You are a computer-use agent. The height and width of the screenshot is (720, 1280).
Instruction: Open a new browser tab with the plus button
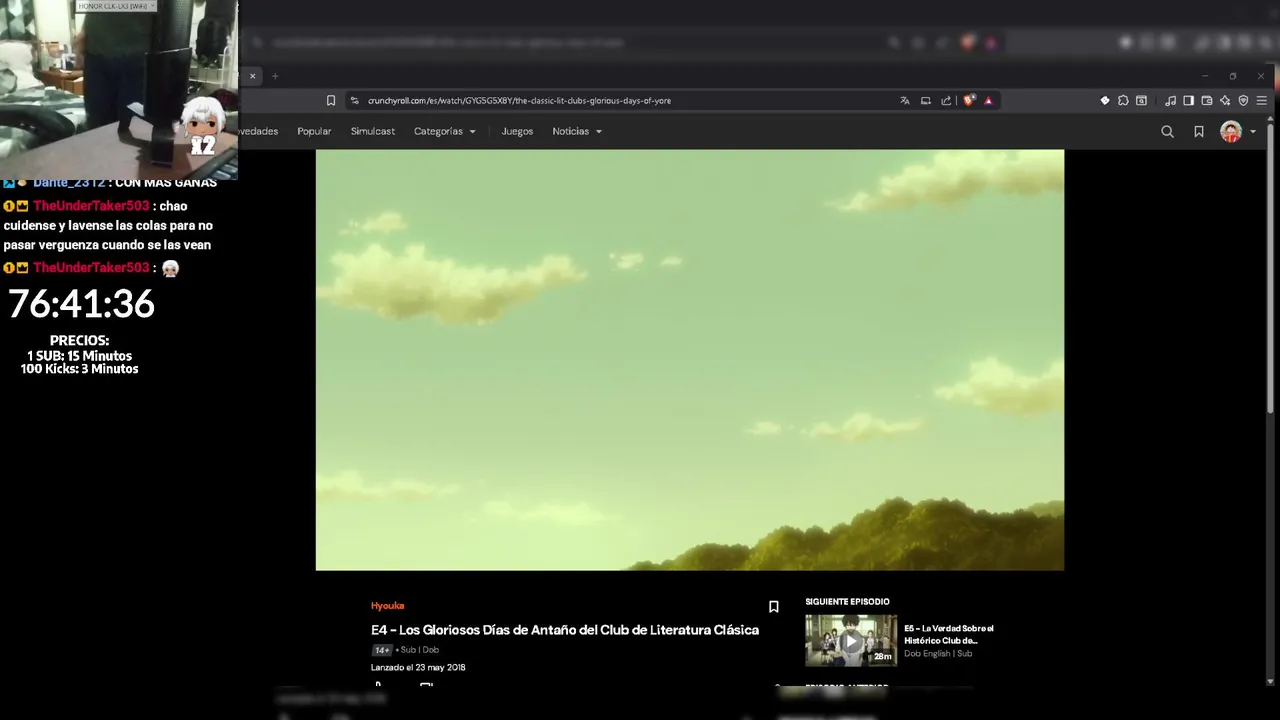pyautogui.click(x=275, y=76)
